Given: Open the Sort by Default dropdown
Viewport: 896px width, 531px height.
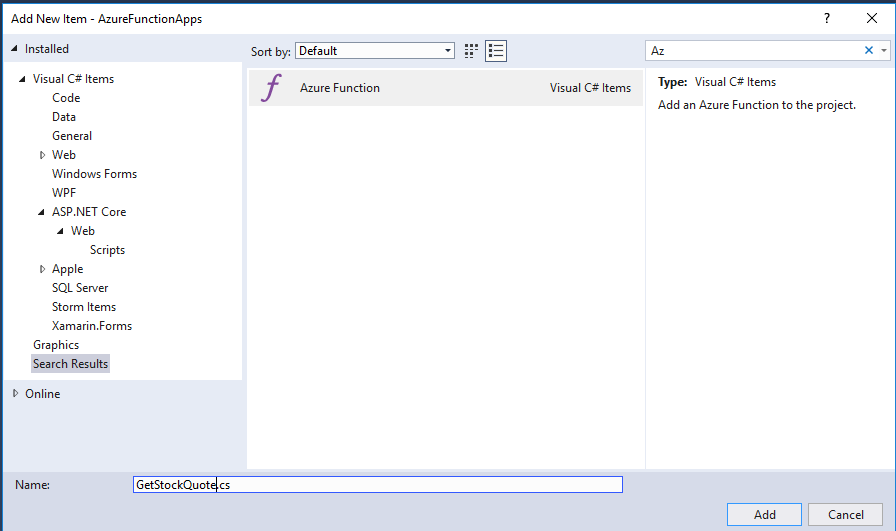Looking at the screenshot, I should pyautogui.click(x=375, y=51).
